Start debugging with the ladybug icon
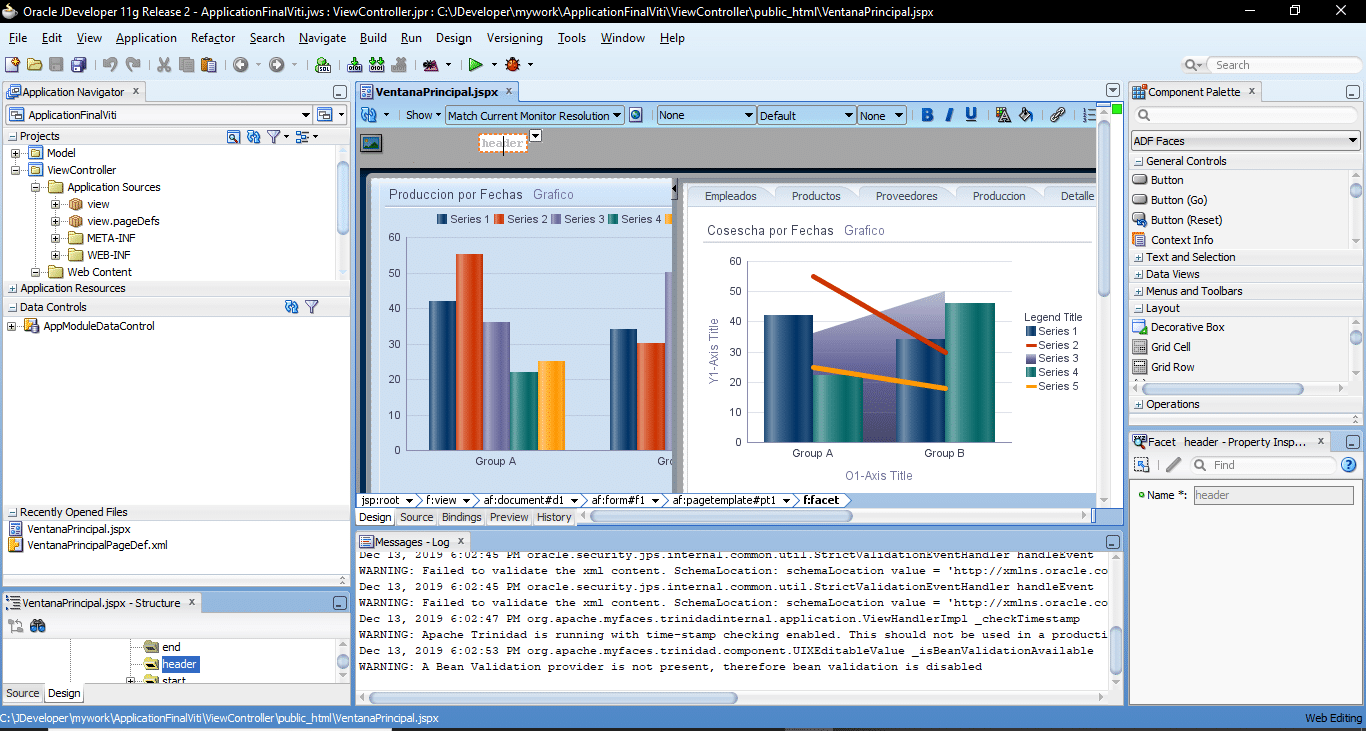 [x=513, y=65]
